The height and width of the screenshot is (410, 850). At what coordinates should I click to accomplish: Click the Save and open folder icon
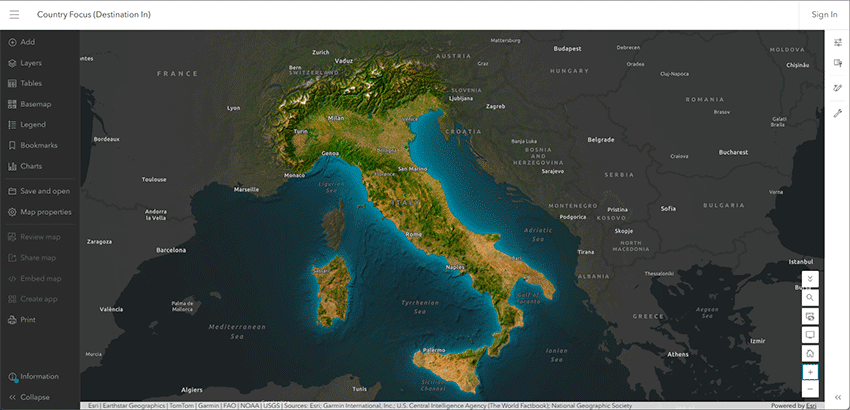pos(12,191)
